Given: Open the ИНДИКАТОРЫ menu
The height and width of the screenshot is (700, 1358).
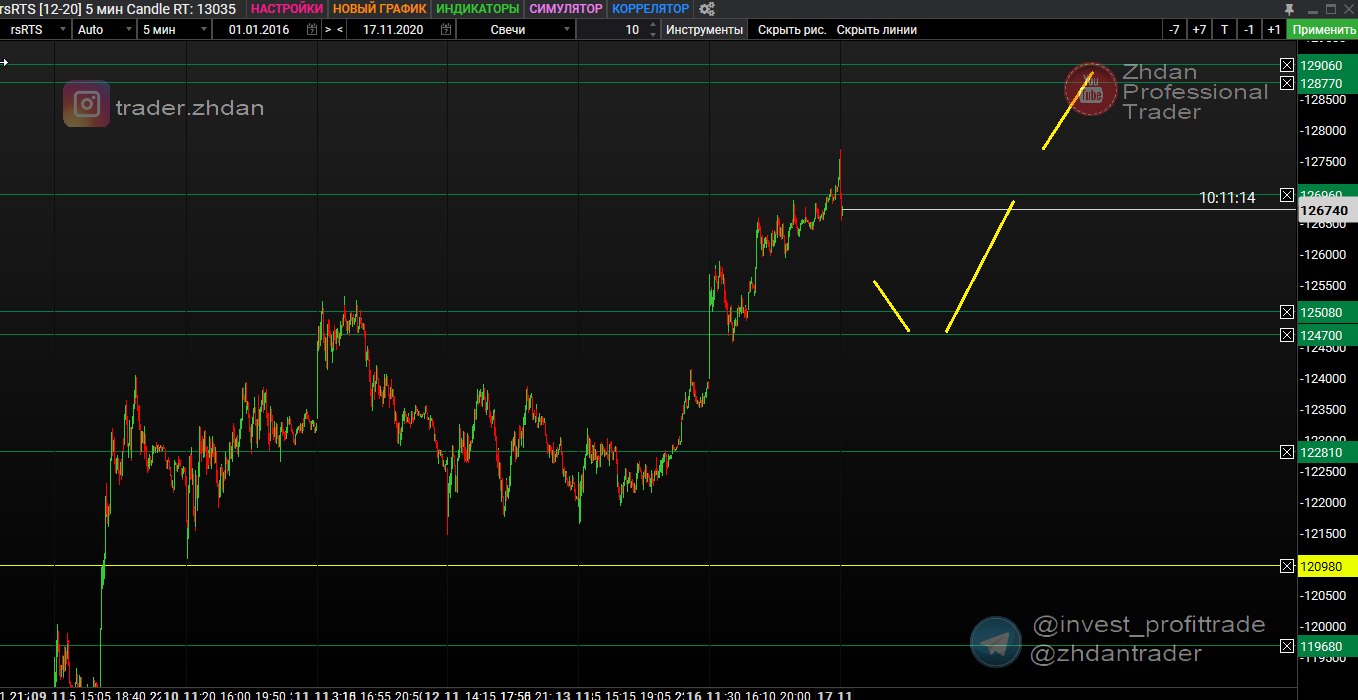Looking at the screenshot, I should coord(478,9).
